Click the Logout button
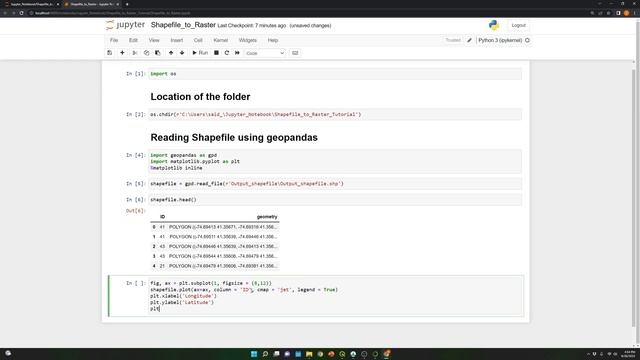This screenshot has height=360, width=640. [518, 25]
